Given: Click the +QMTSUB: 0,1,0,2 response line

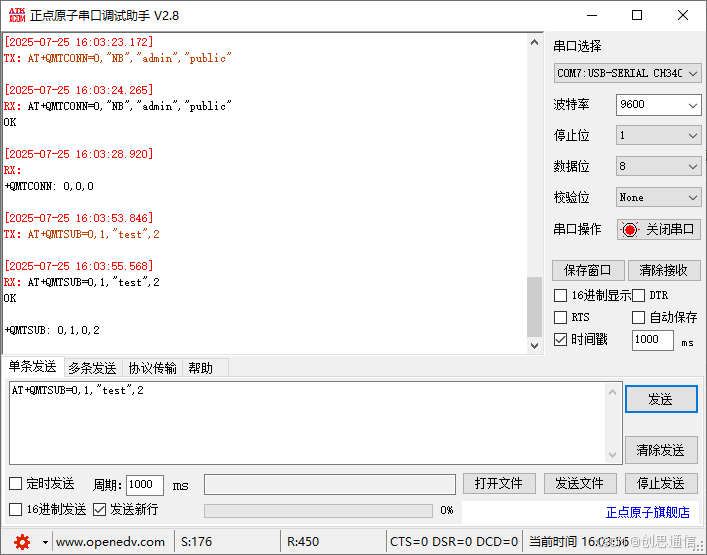Looking at the screenshot, I should pyautogui.click(x=52, y=330).
